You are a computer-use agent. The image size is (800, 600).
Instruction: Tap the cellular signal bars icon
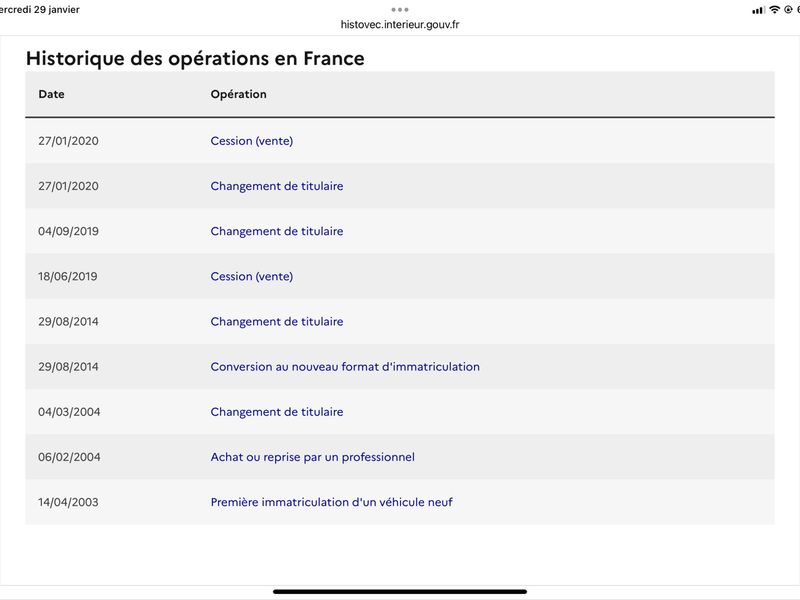[x=758, y=10]
